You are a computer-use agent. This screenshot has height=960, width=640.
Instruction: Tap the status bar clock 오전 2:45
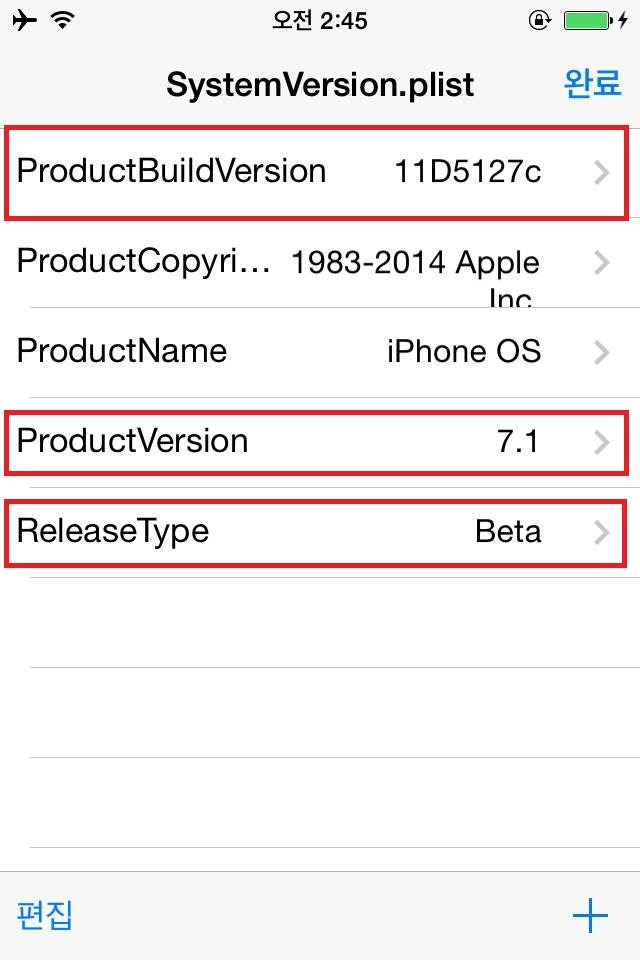coord(320,21)
